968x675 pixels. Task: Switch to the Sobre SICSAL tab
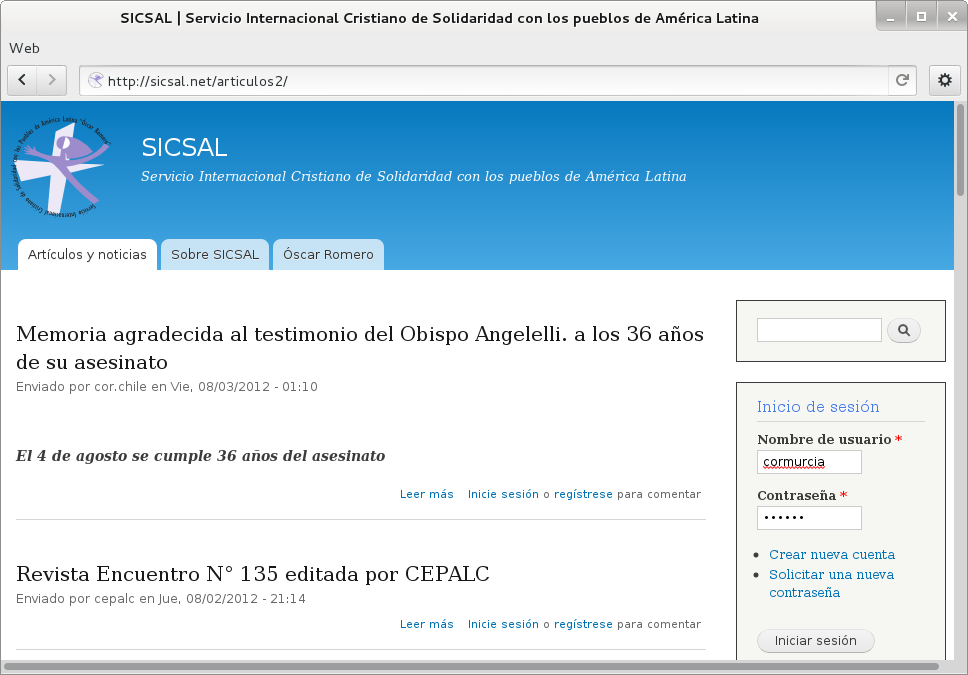(215, 255)
